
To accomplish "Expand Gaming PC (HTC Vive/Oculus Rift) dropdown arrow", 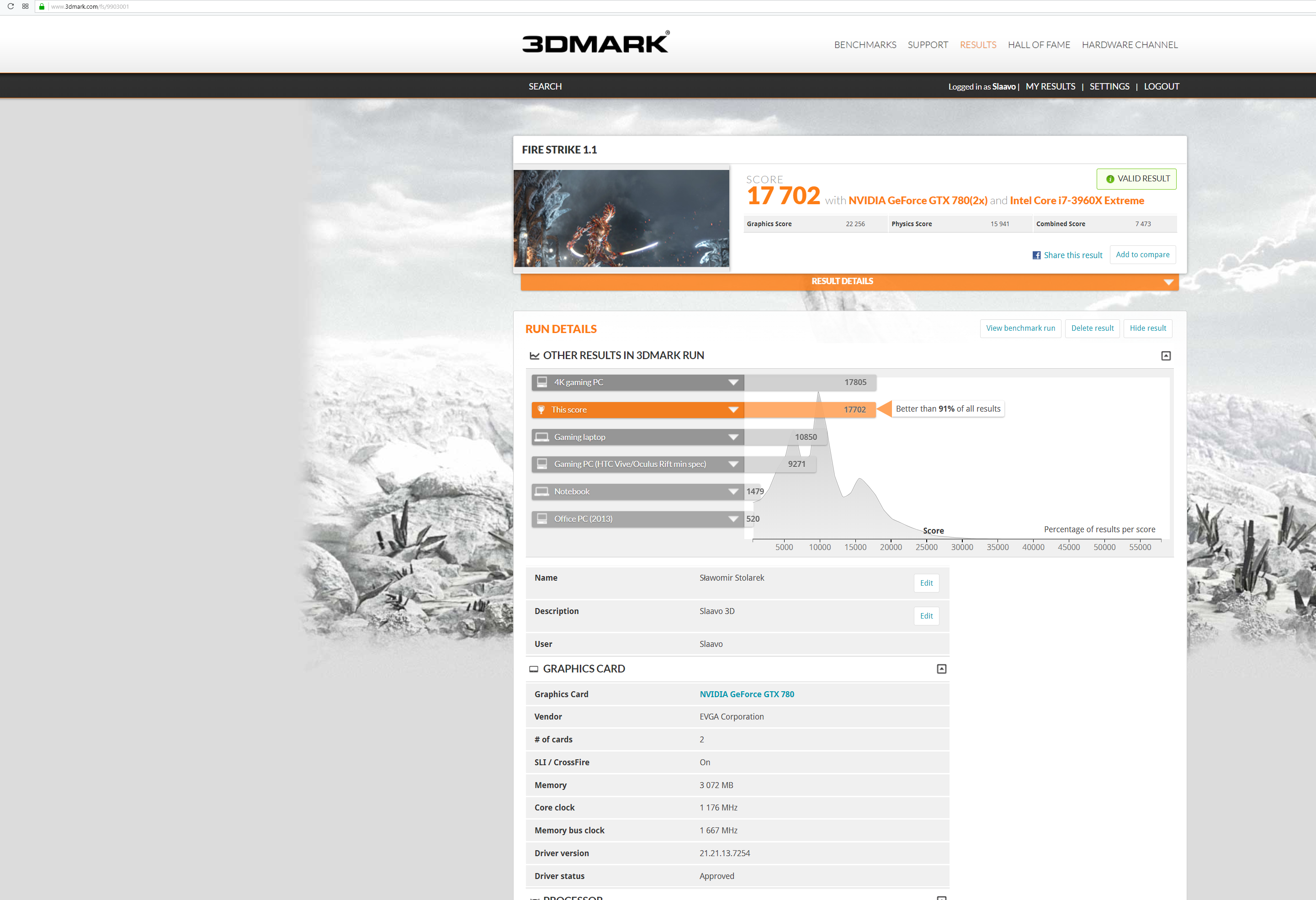I will pyautogui.click(x=733, y=464).
